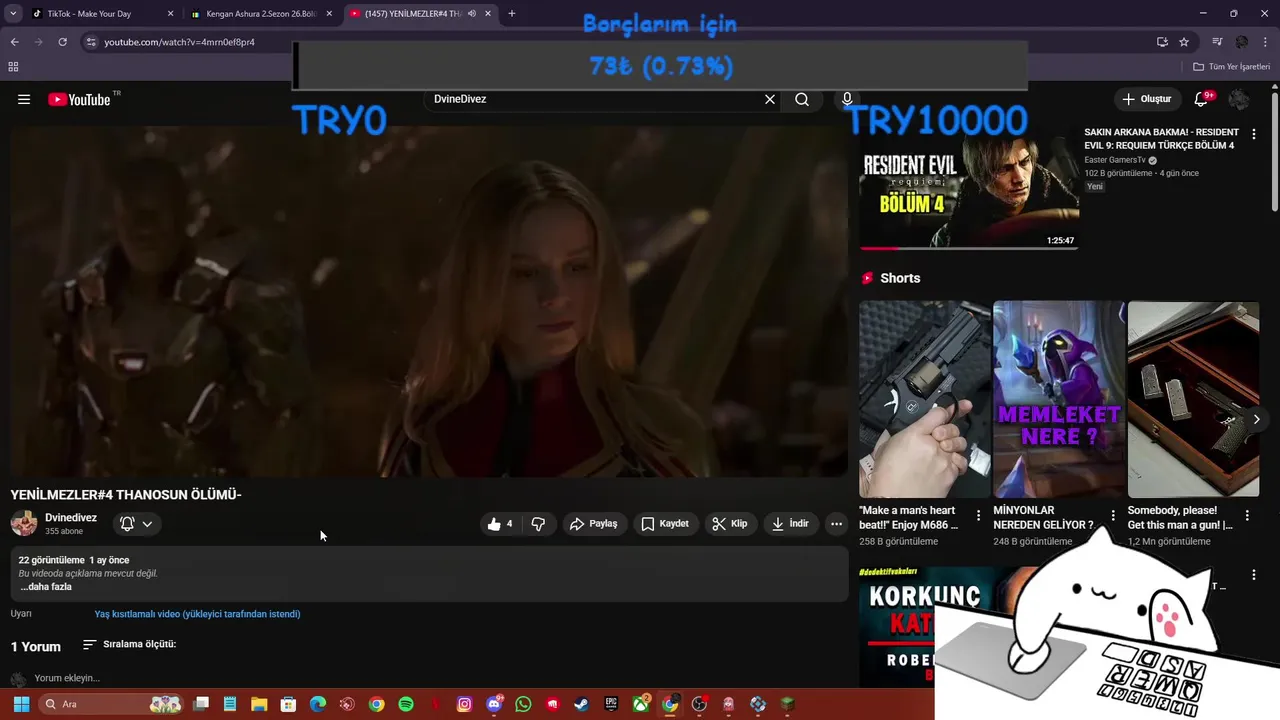Launch Spotify from the taskbar
Viewport: 1280px width, 720px height.
(406, 704)
